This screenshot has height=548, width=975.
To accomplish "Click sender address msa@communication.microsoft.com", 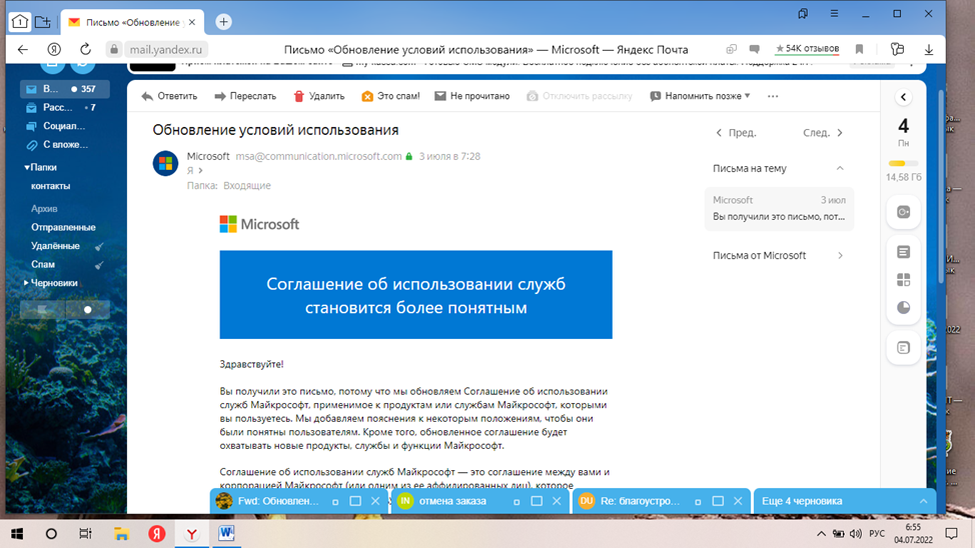I will click(x=318, y=156).
